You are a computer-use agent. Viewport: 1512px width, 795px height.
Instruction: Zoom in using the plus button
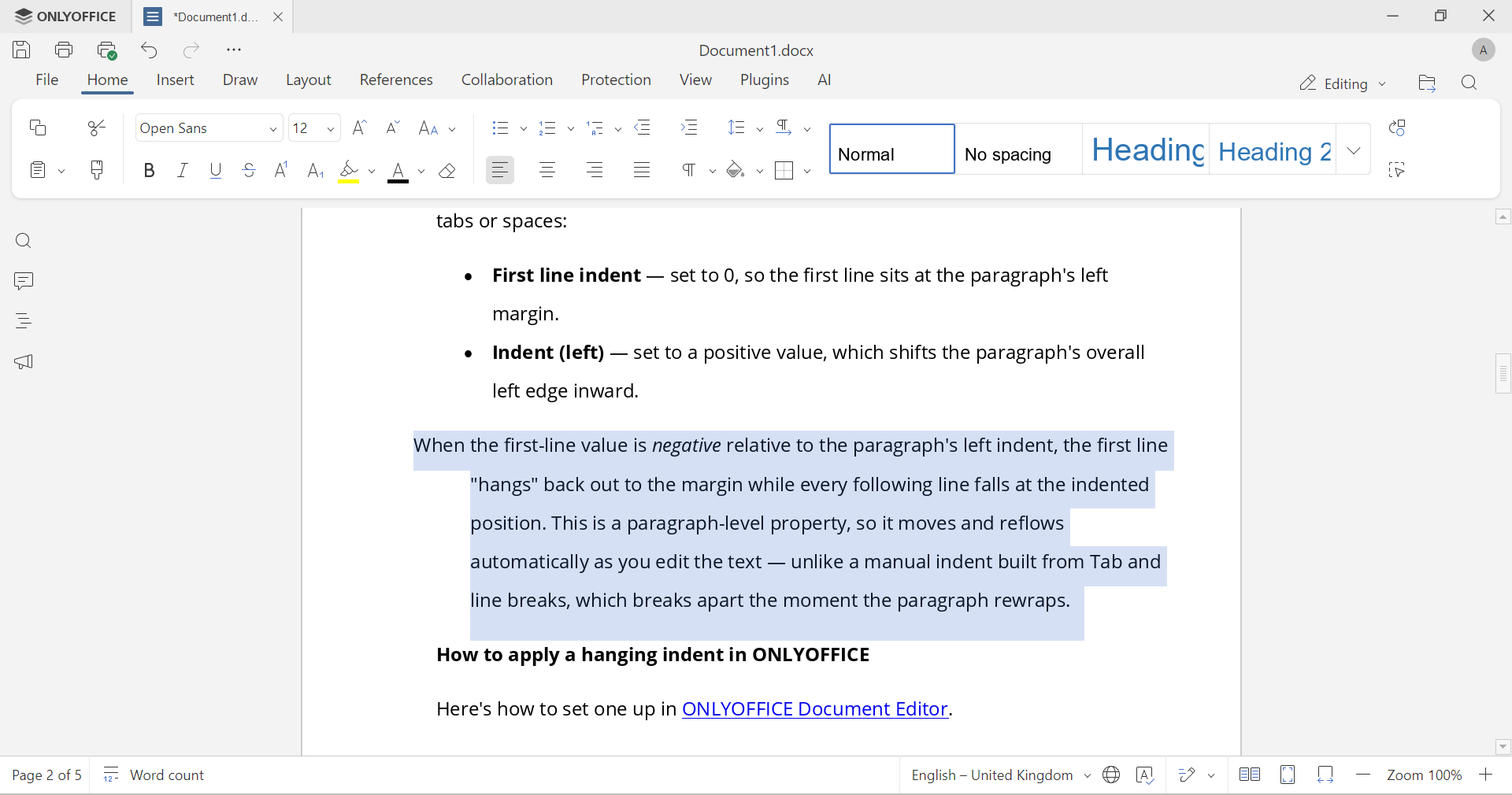click(1486, 775)
